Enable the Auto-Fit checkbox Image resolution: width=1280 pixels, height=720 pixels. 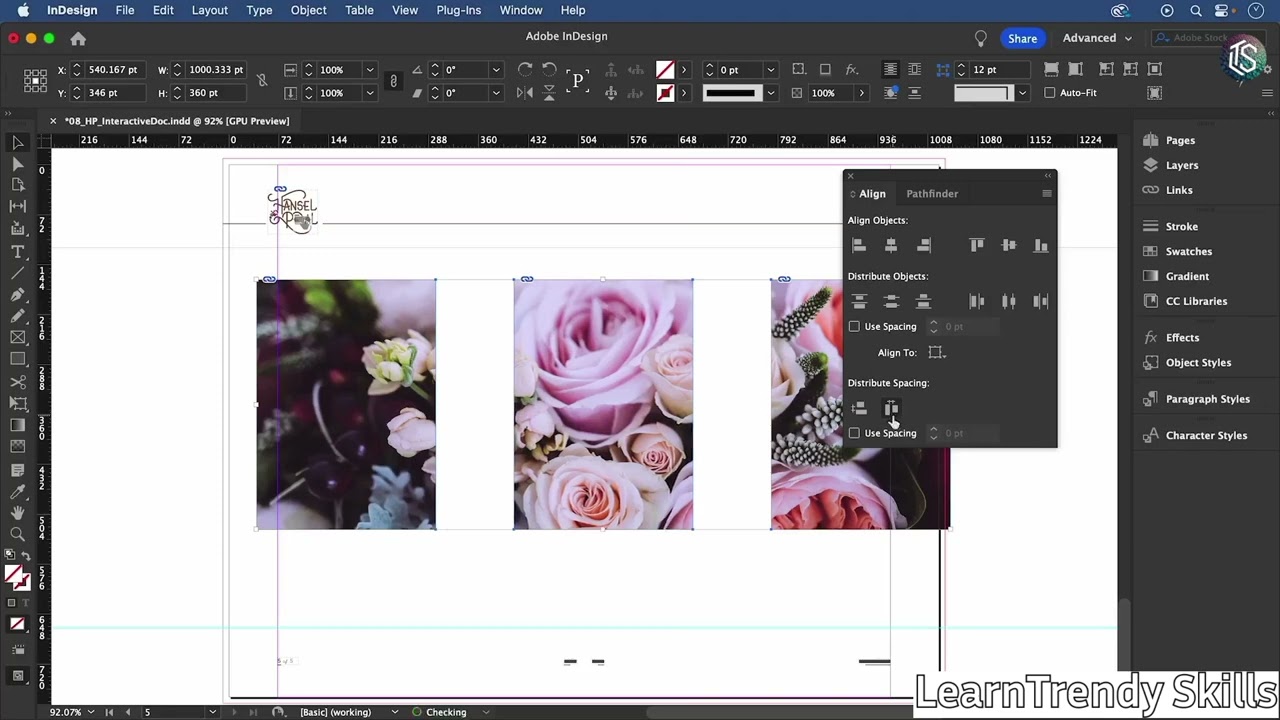click(1049, 93)
